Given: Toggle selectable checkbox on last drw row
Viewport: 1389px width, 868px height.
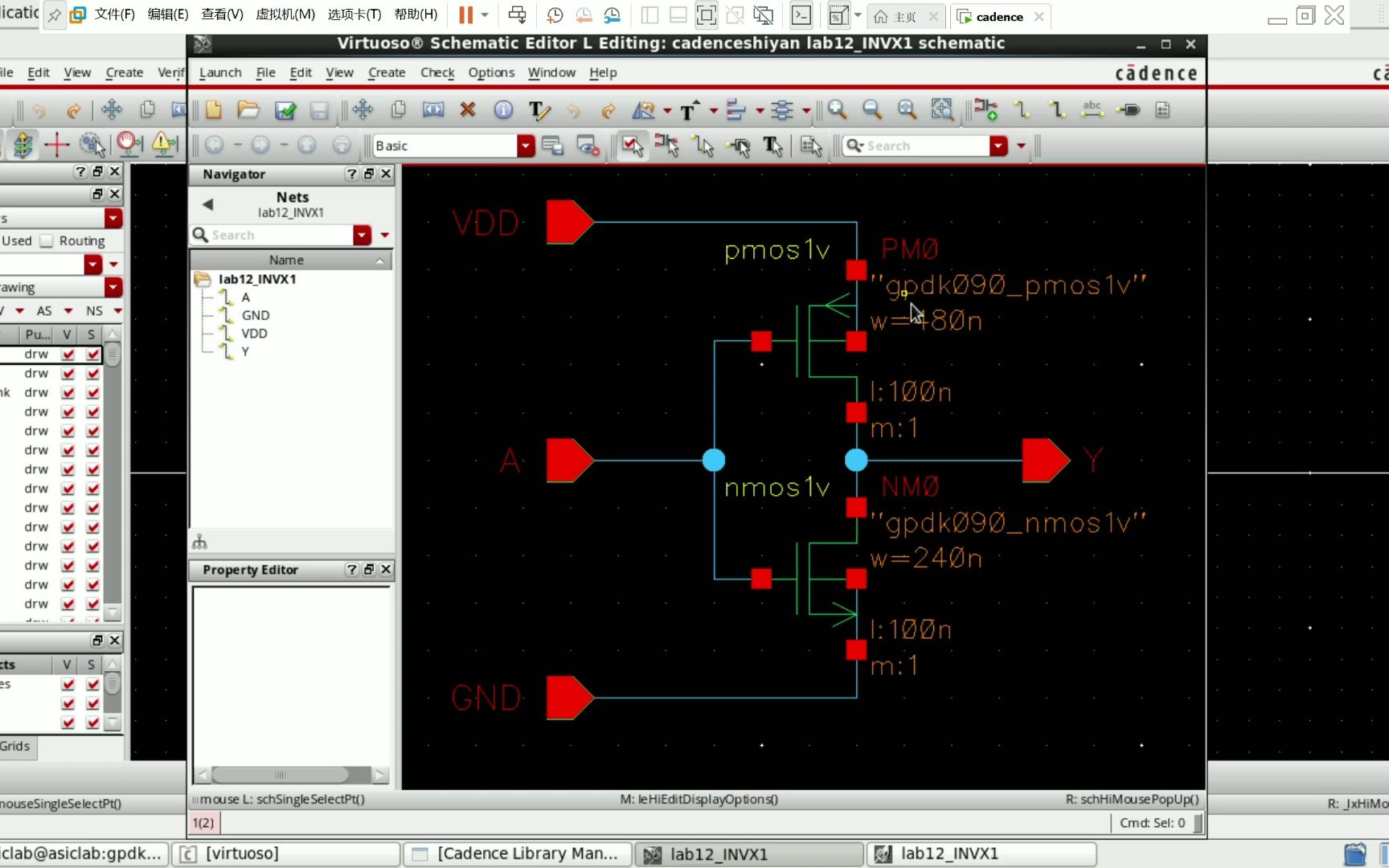Looking at the screenshot, I should coord(93,604).
